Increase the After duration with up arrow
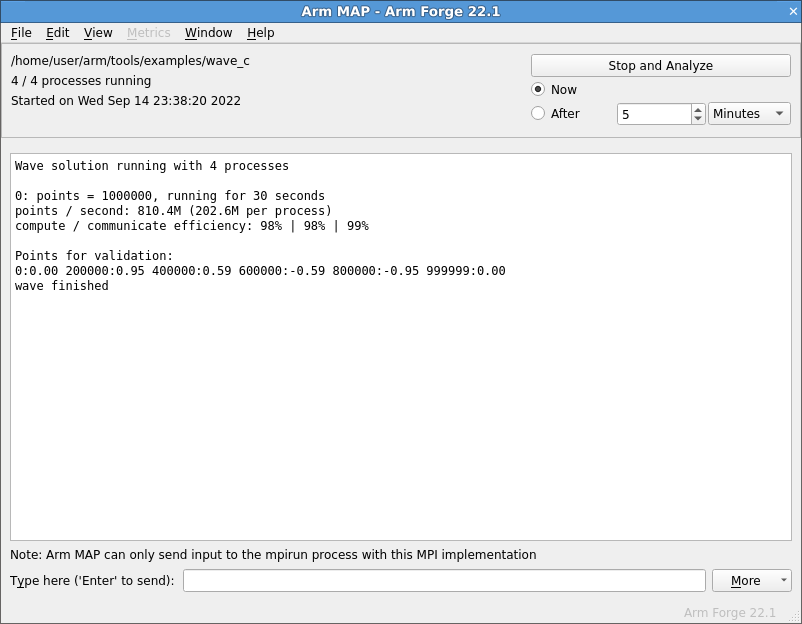 click(698, 109)
